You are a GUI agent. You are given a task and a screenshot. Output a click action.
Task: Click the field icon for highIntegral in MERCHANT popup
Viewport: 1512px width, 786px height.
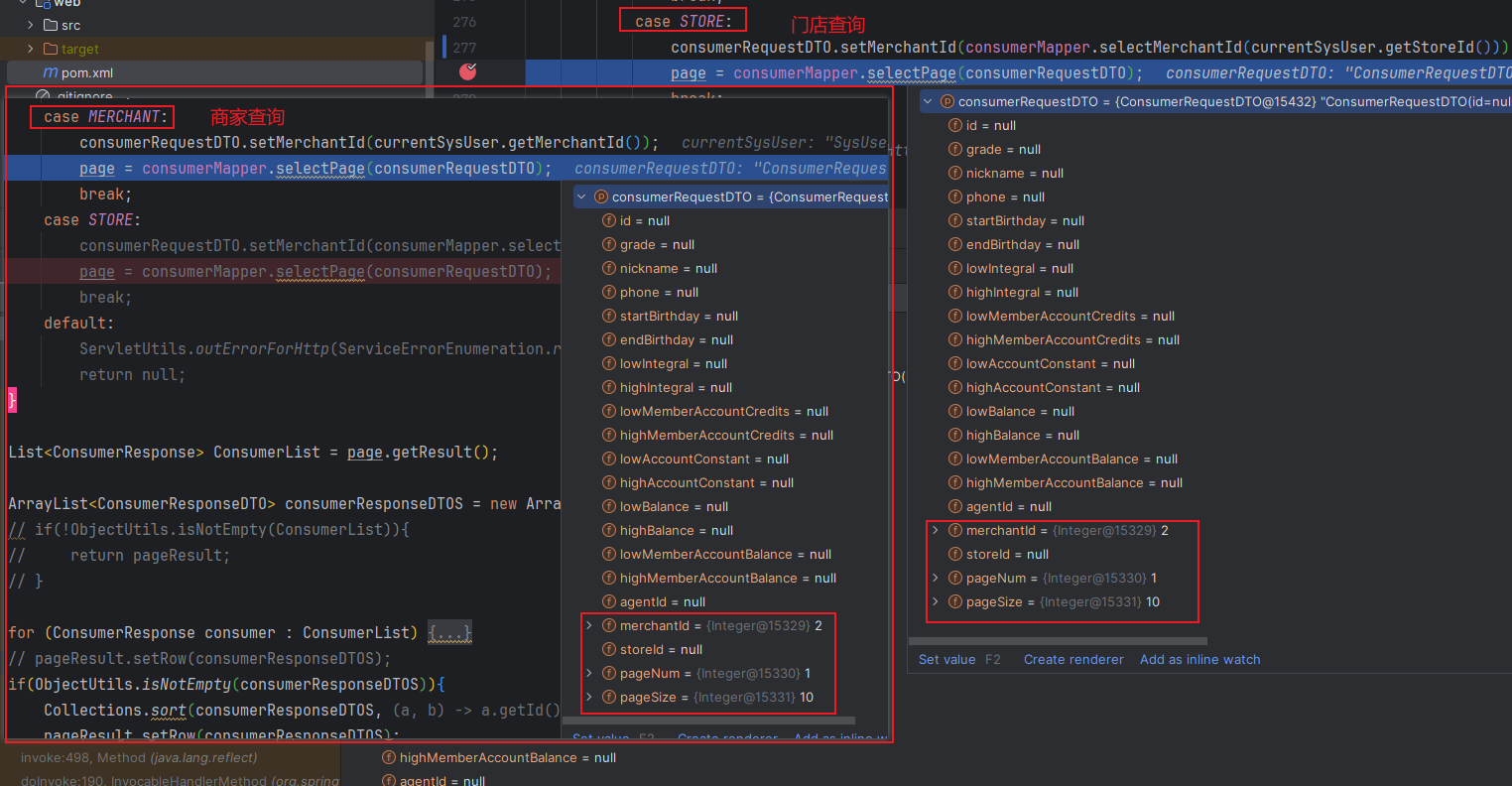point(610,387)
